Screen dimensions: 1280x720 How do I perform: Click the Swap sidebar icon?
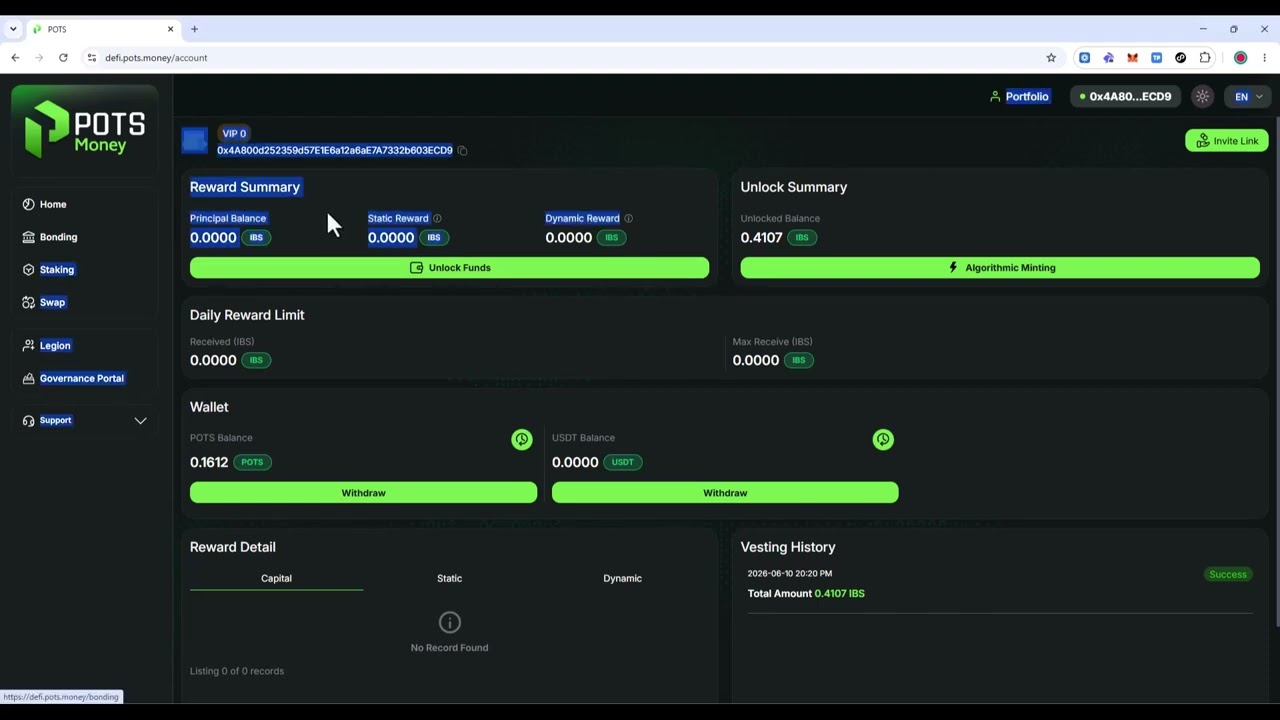(x=28, y=302)
